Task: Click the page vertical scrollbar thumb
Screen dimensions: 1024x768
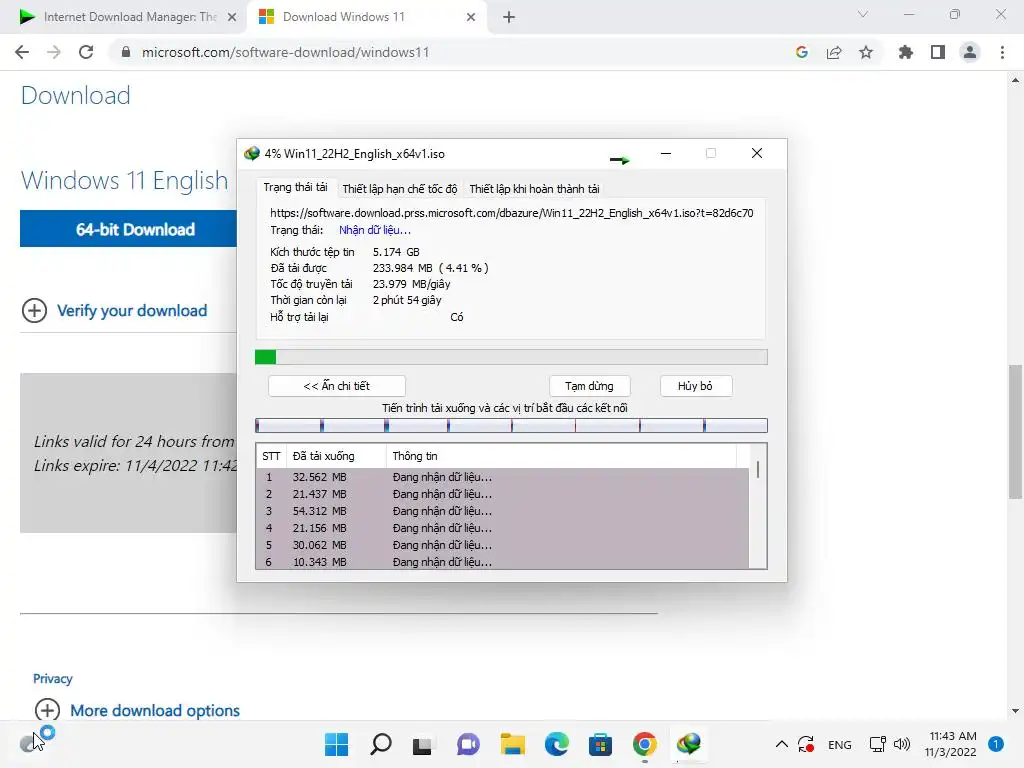Action: click(x=1016, y=431)
